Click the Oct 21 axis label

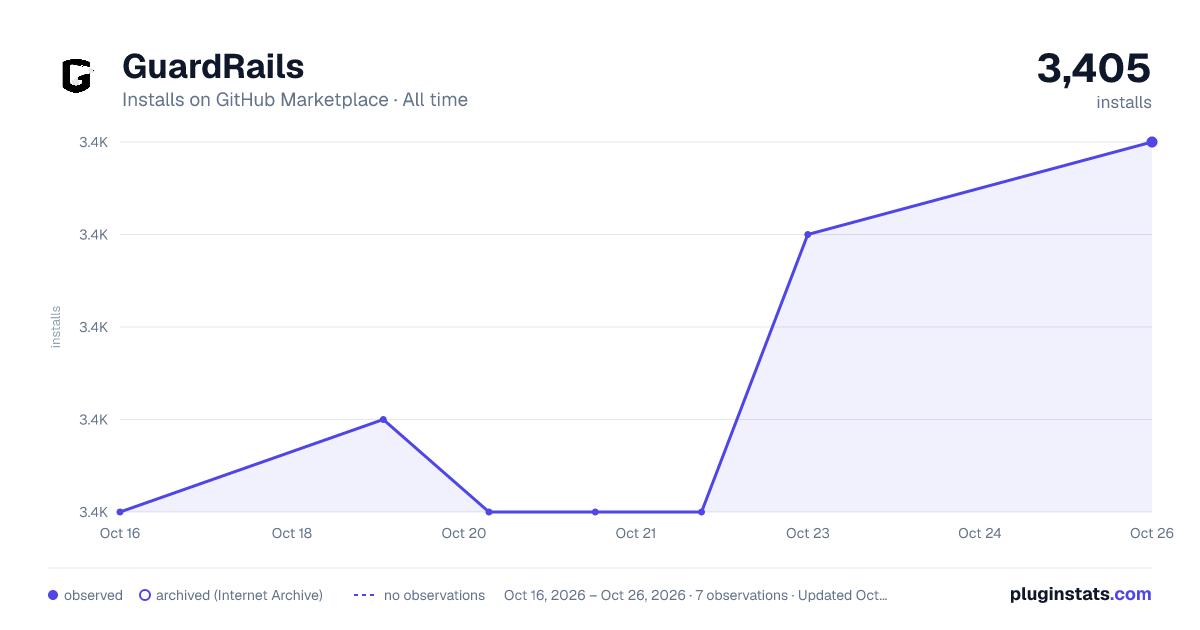point(636,533)
